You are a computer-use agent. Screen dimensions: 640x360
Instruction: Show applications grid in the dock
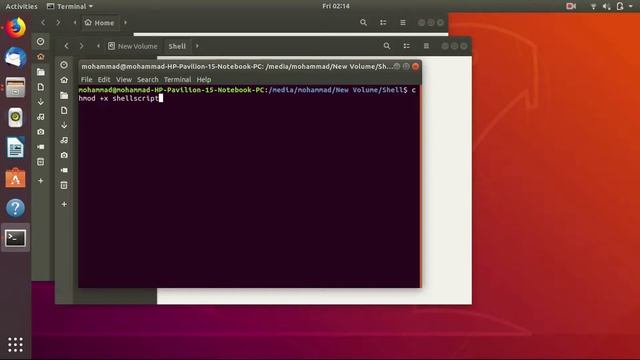pyautogui.click(x=16, y=345)
